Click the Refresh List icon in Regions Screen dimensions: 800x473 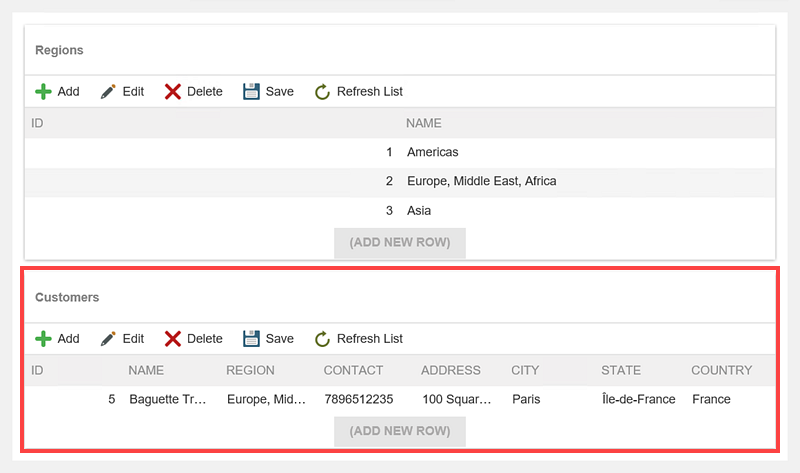[322, 92]
